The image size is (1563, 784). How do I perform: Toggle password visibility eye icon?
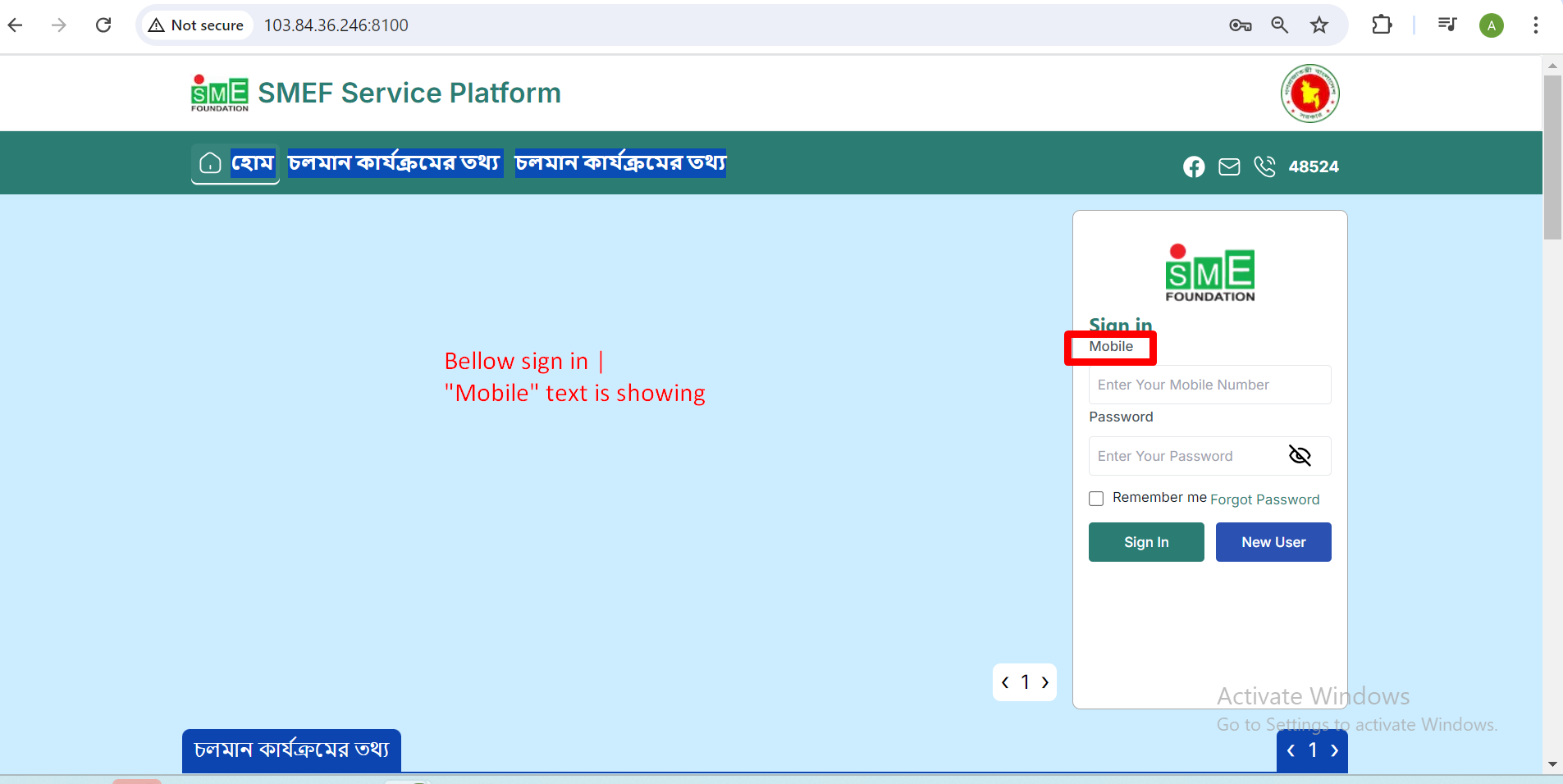1300,455
